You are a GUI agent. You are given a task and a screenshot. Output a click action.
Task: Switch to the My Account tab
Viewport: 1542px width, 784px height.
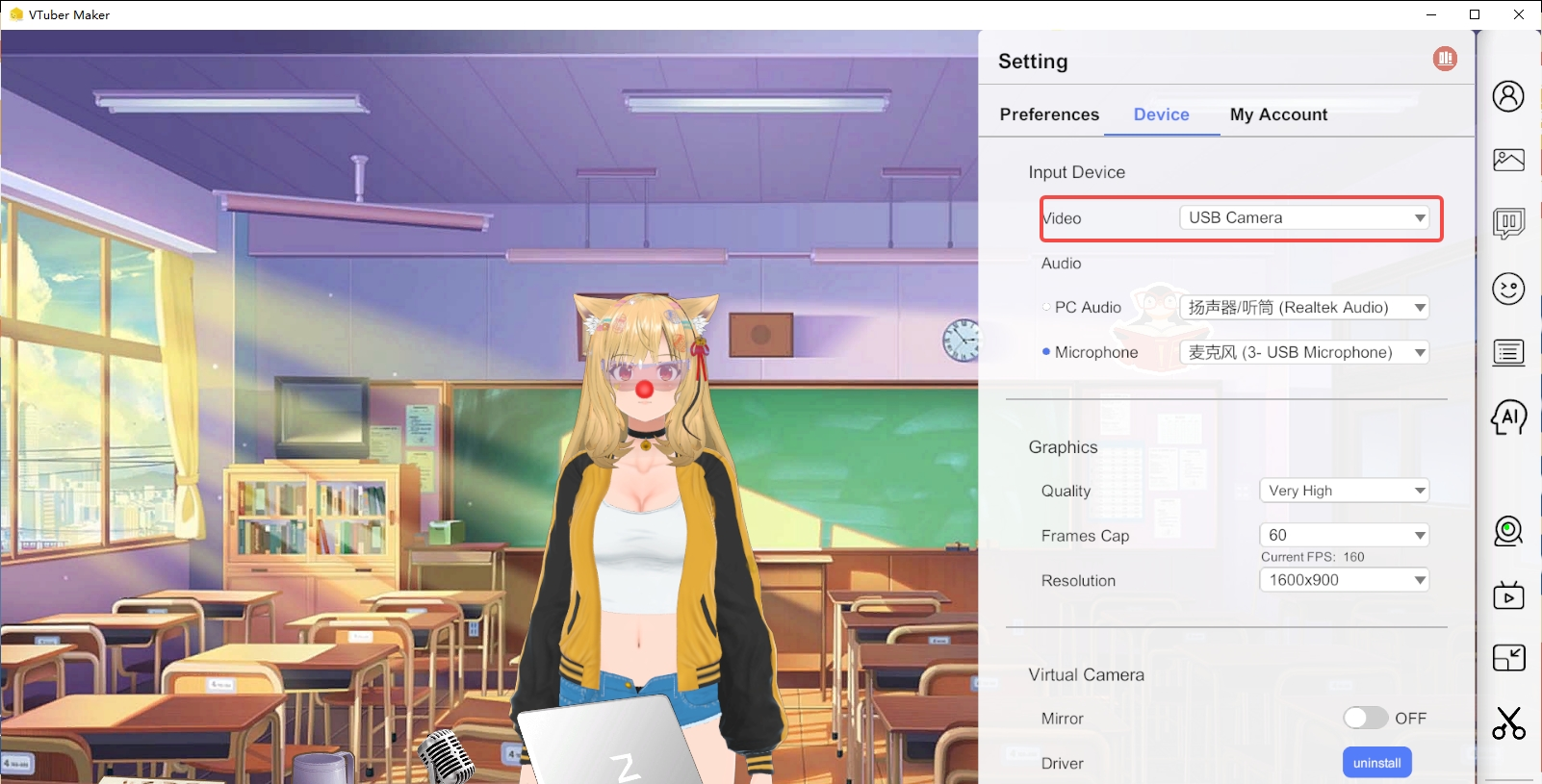tap(1279, 114)
